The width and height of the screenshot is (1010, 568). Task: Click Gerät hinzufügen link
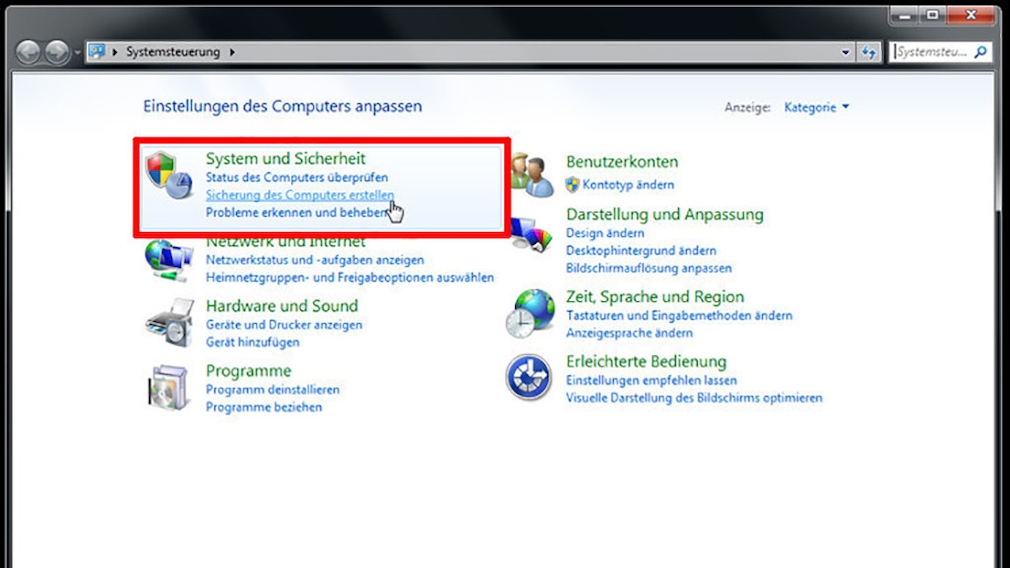pos(252,342)
